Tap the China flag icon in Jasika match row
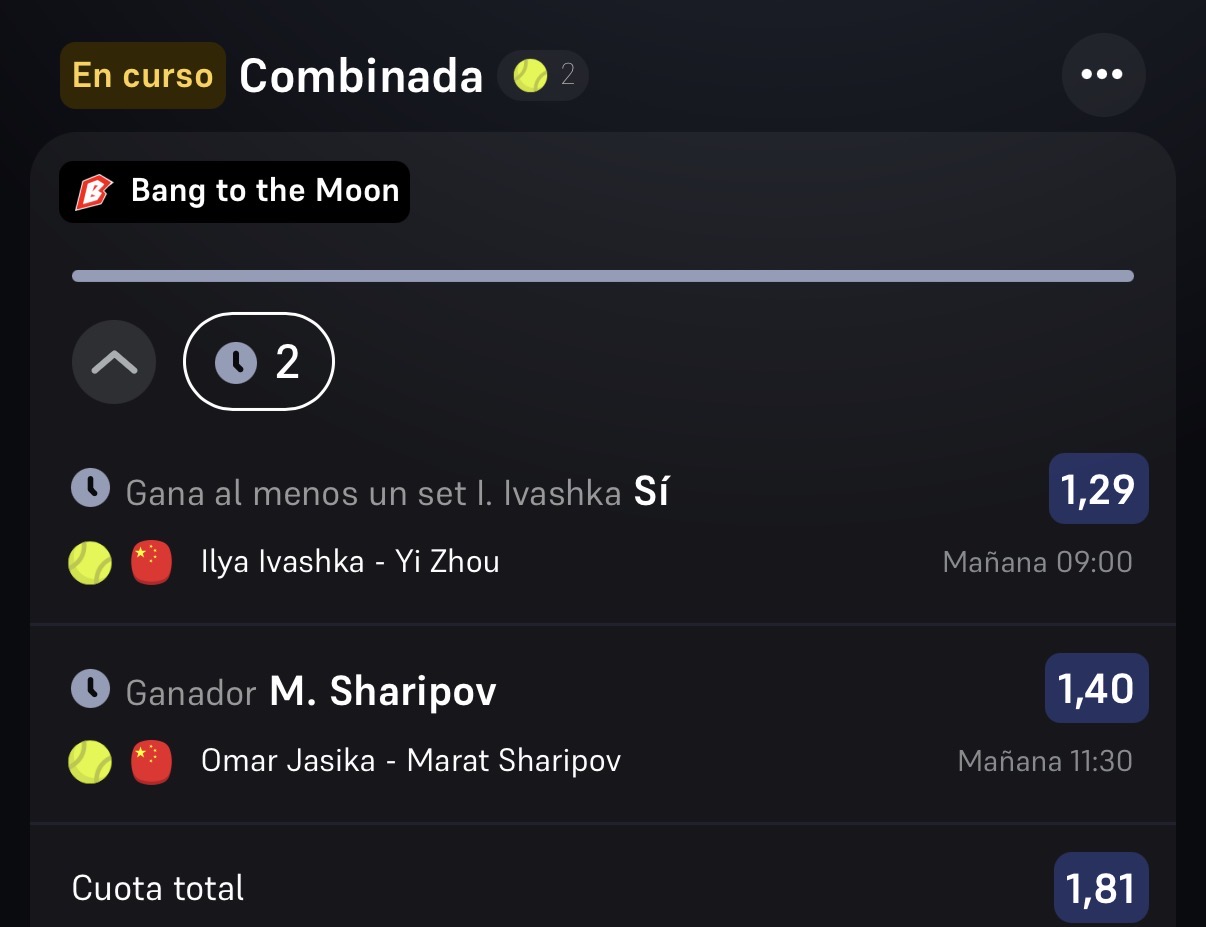Screen dimensions: 1206x927 coord(151,762)
